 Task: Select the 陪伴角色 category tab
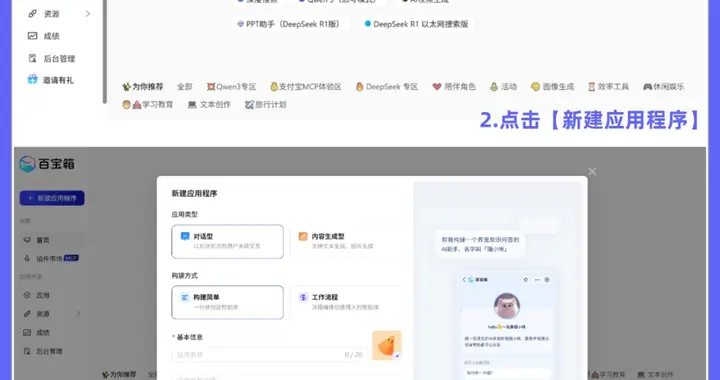pyautogui.click(x=454, y=86)
